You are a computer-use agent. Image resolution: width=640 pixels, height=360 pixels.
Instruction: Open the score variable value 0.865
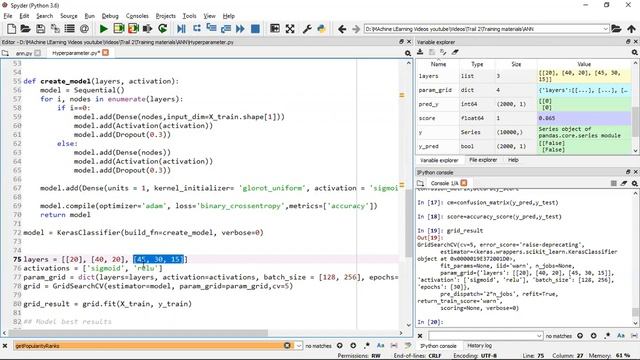click(x=584, y=118)
